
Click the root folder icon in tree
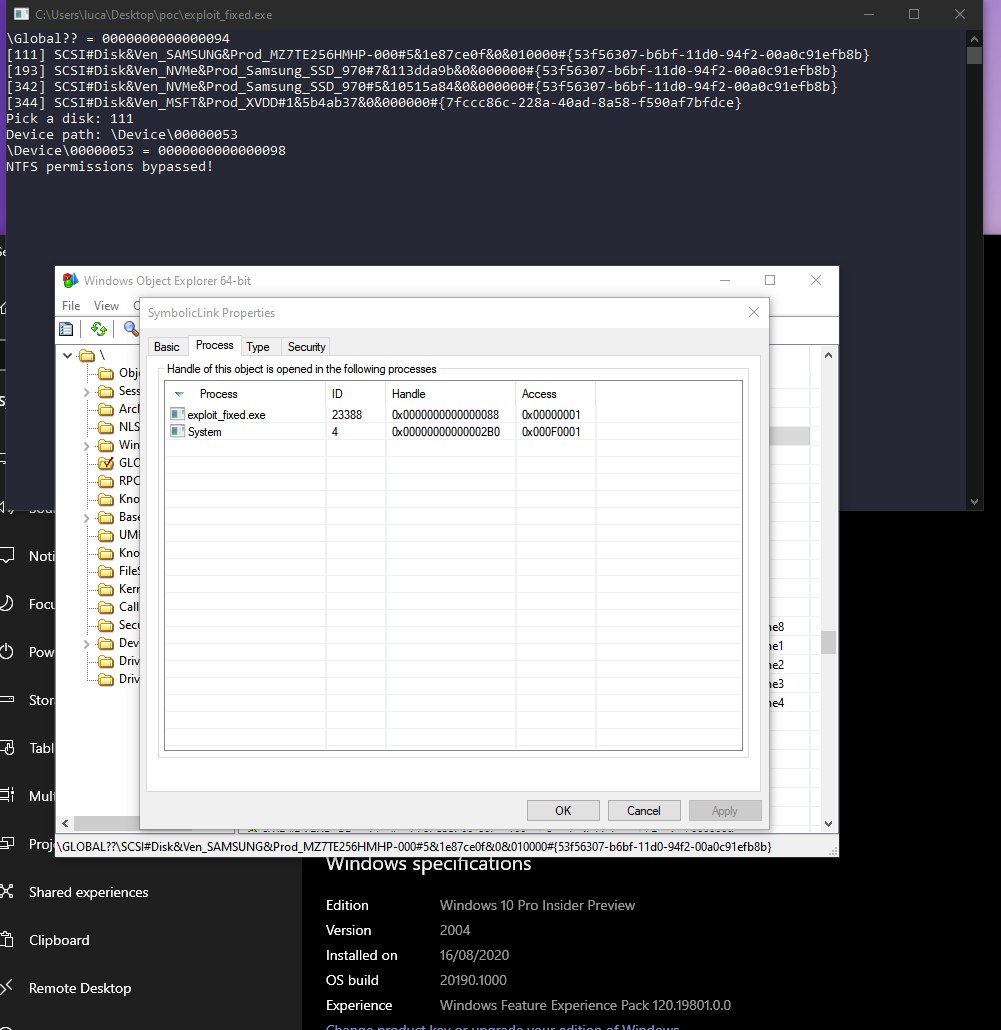tap(87, 355)
